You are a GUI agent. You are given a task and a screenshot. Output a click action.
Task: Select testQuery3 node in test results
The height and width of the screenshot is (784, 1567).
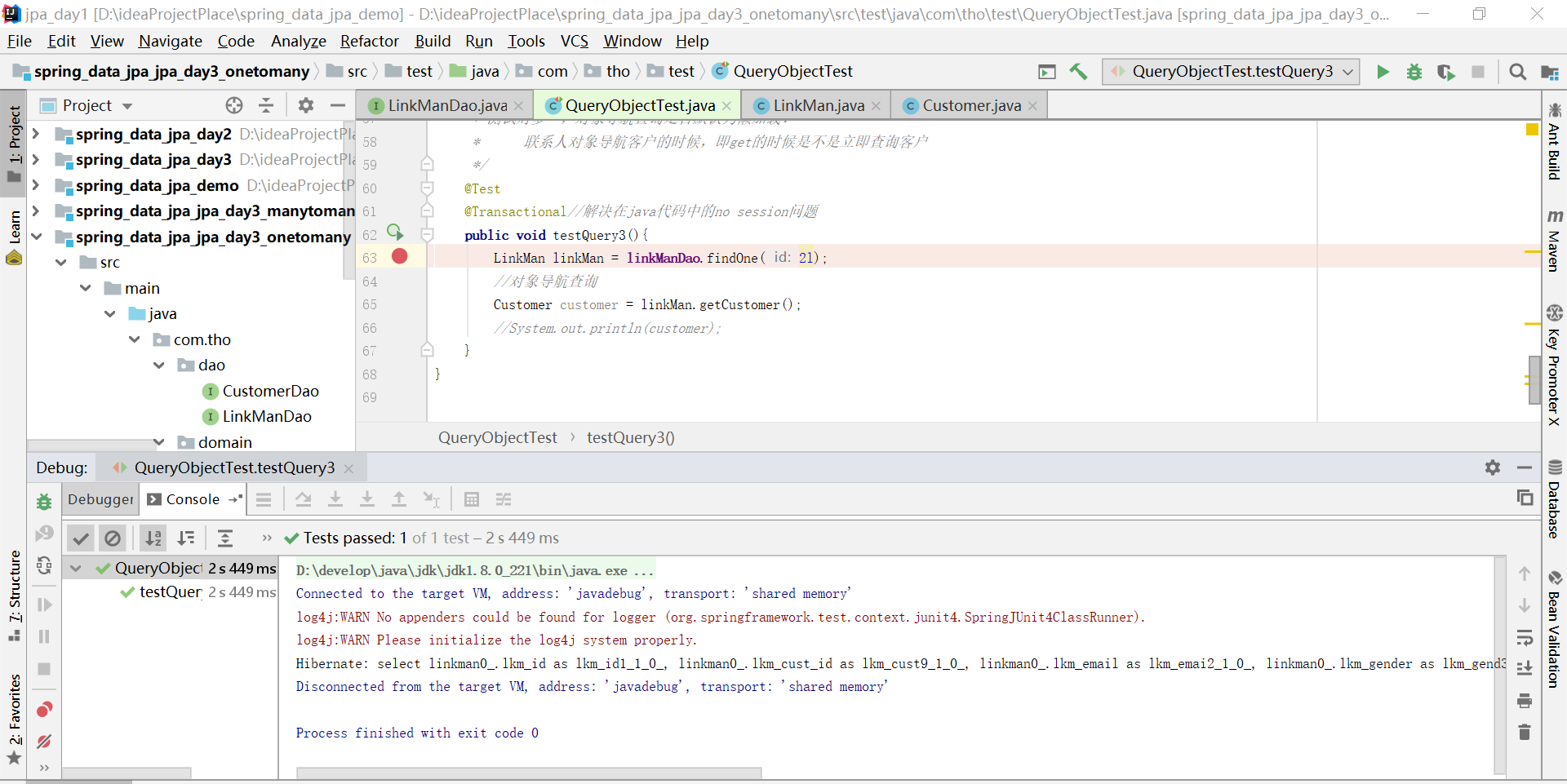click(x=171, y=591)
